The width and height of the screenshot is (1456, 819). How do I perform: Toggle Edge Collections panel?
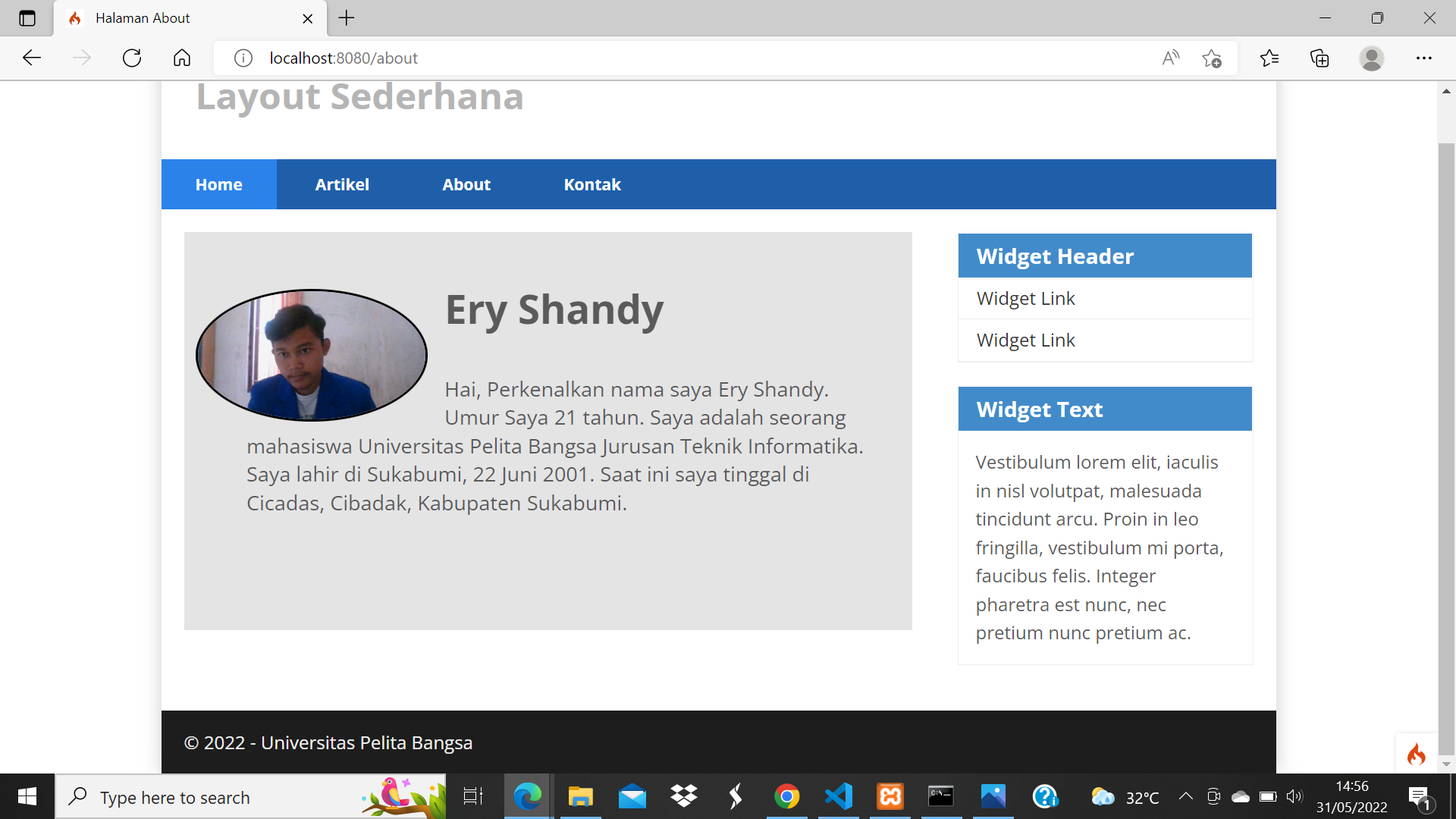(x=1321, y=58)
